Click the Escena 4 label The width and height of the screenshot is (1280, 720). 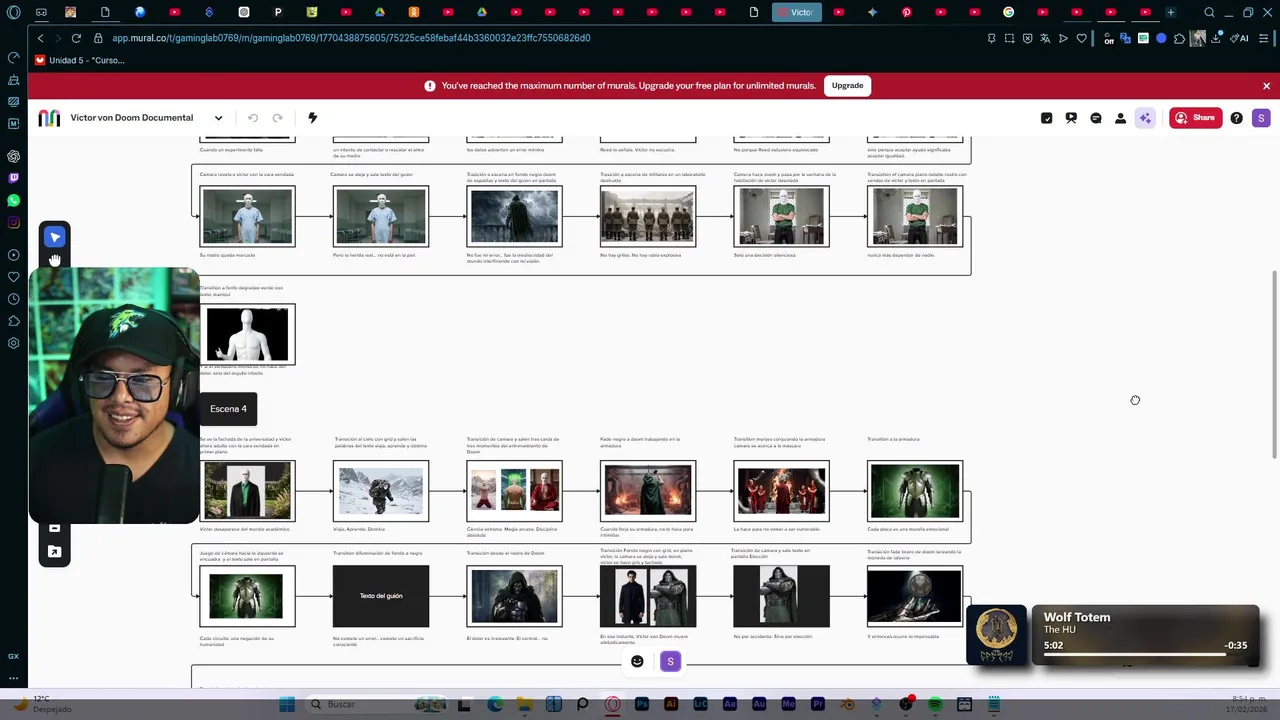pyautogui.click(x=228, y=409)
